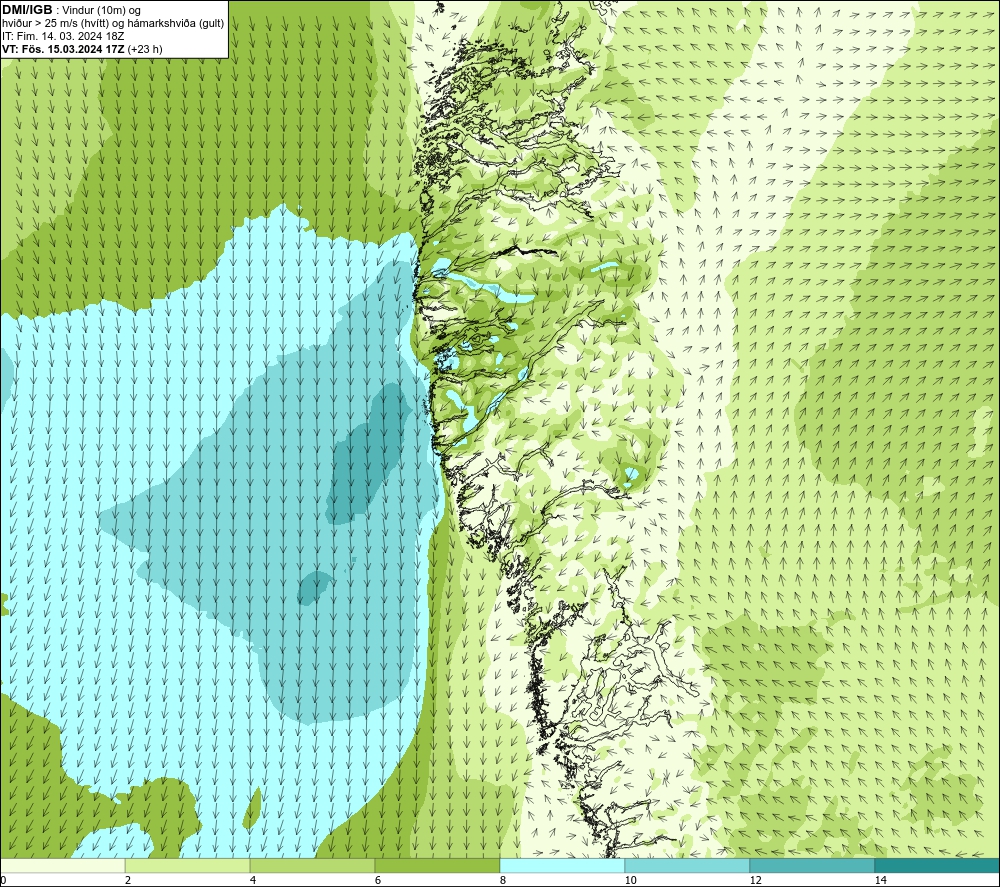Click the legend scale value "6"
1000x887 pixels.
click(378, 880)
